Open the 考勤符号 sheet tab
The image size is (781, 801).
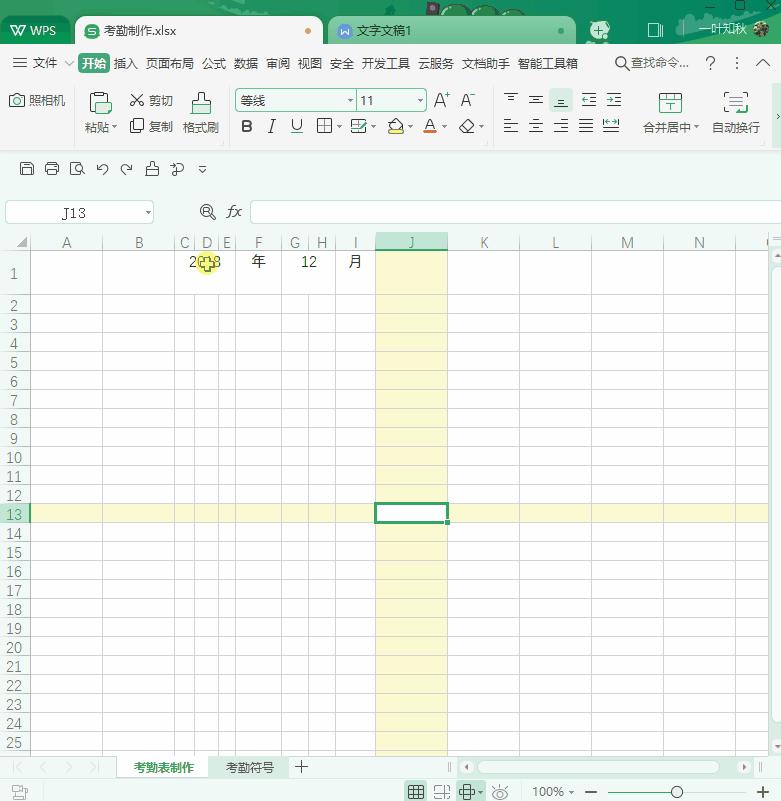250,767
